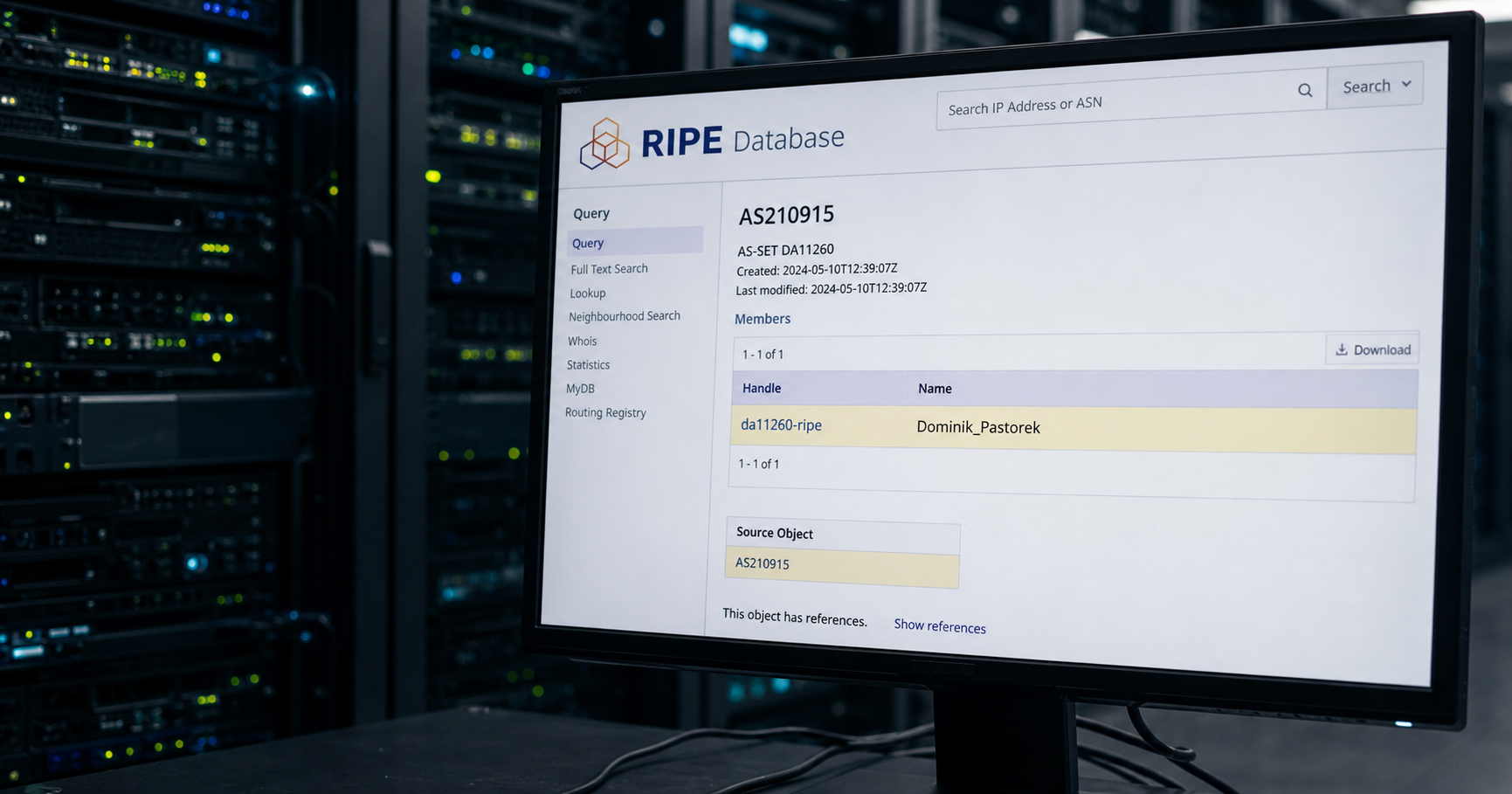This screenshot has height=794, width=1512.
Task: Click the RIPE hexagon logo icon
Action: click(x=604, y=144)
